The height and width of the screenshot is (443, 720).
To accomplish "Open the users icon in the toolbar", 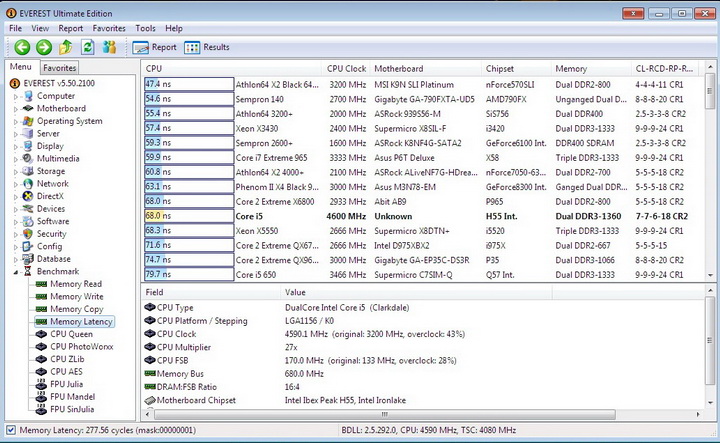I will [x=109, y=47].
